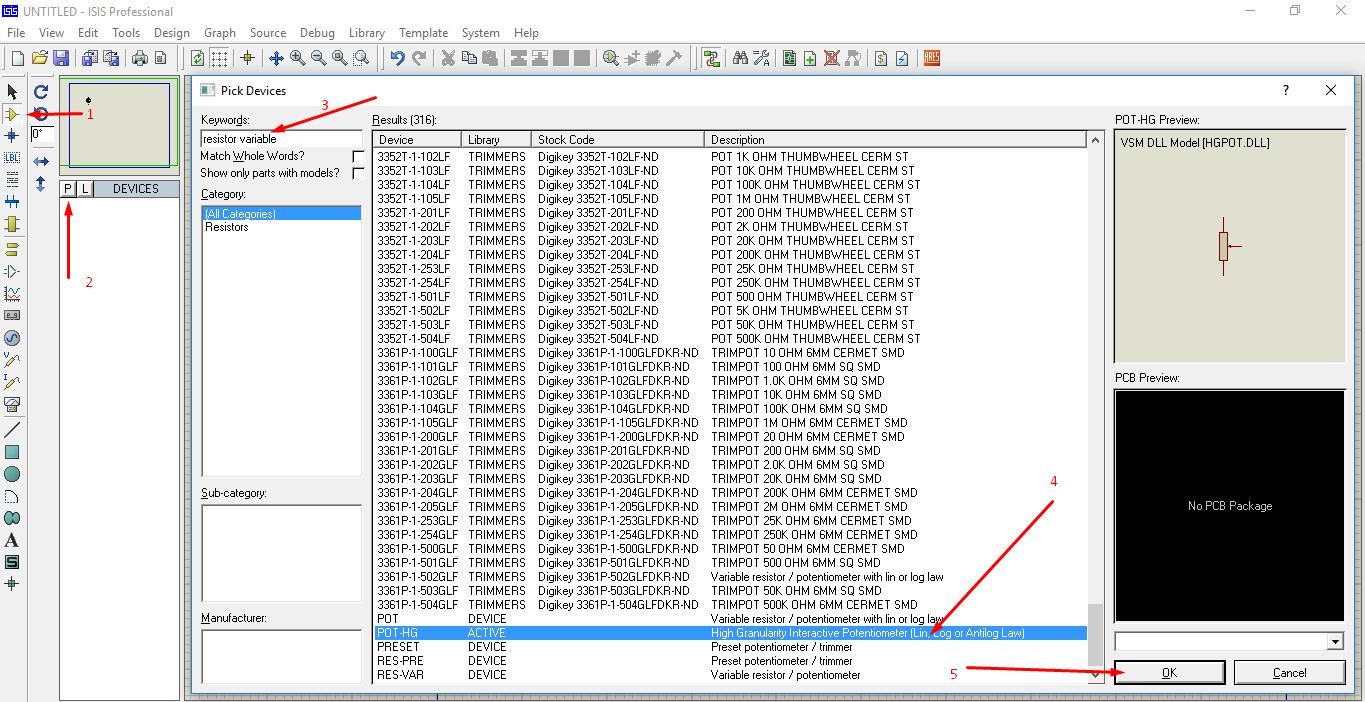Click the rotation angle input field
Screen dimensions: 1365x702
[x=42, y=134]
